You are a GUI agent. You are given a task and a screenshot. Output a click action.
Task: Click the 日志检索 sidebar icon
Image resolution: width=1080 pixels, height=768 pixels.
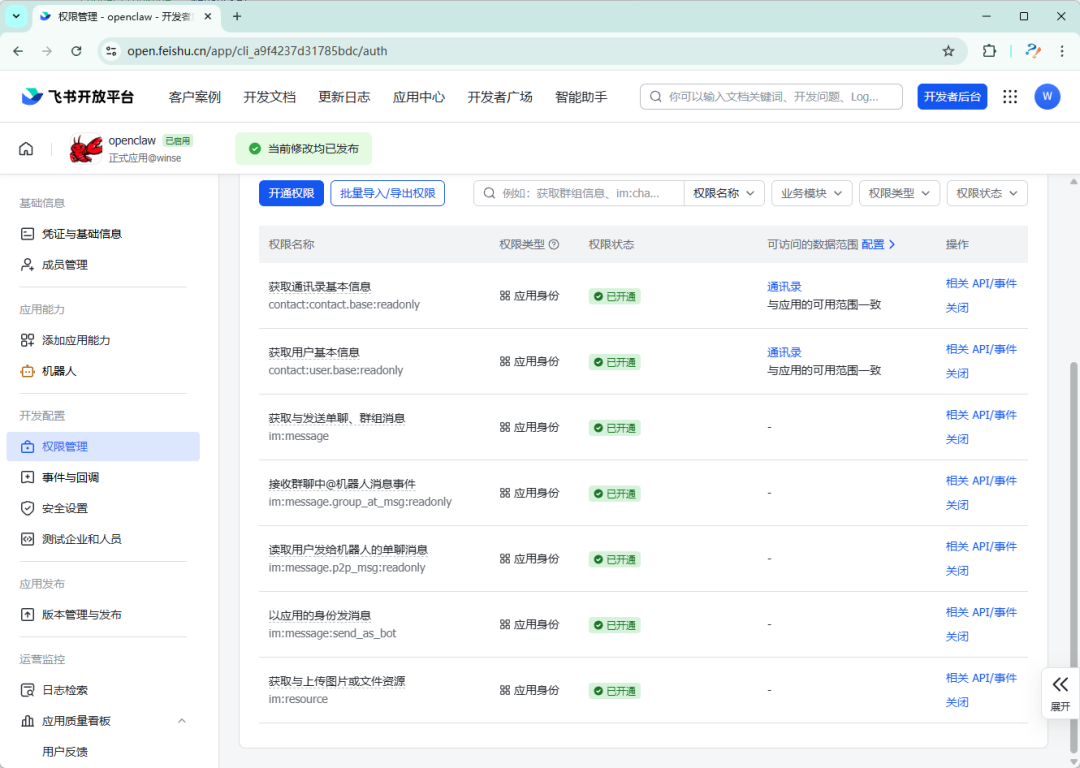click(x=28, y=689)
